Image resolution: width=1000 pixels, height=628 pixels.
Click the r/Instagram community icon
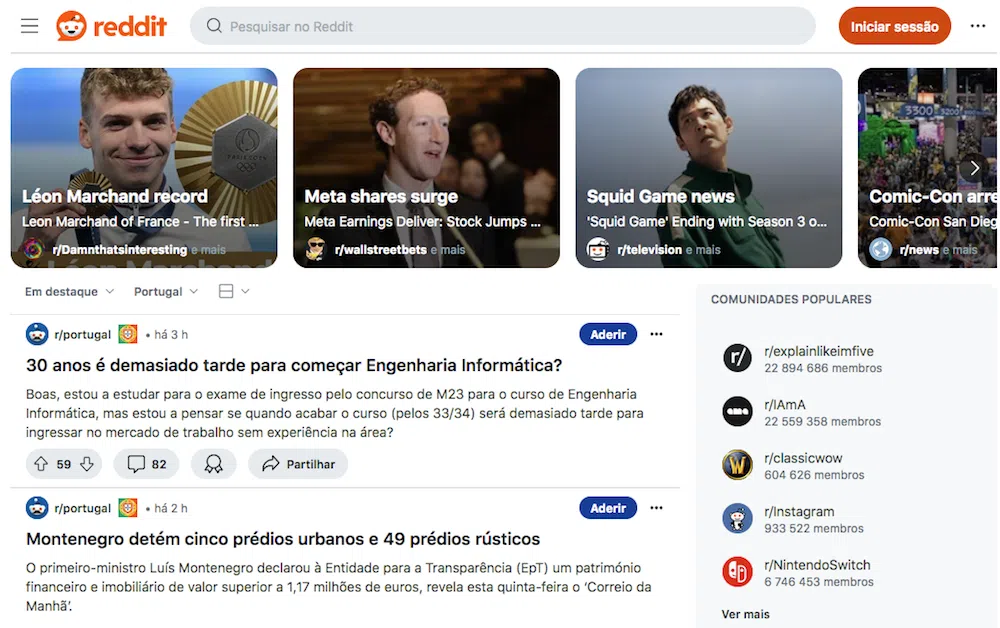point(737,518)
